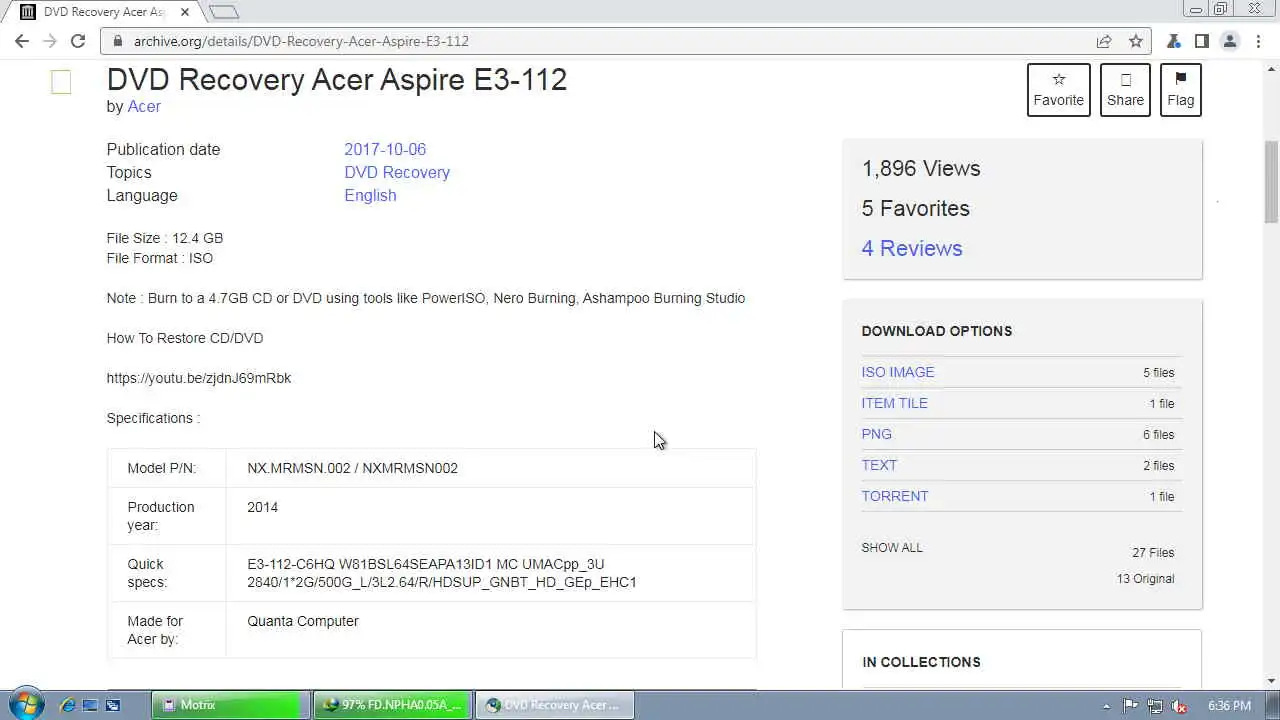Expand TEXT download option
This screenshot has width=1280, height=720.
click(879, 465)
